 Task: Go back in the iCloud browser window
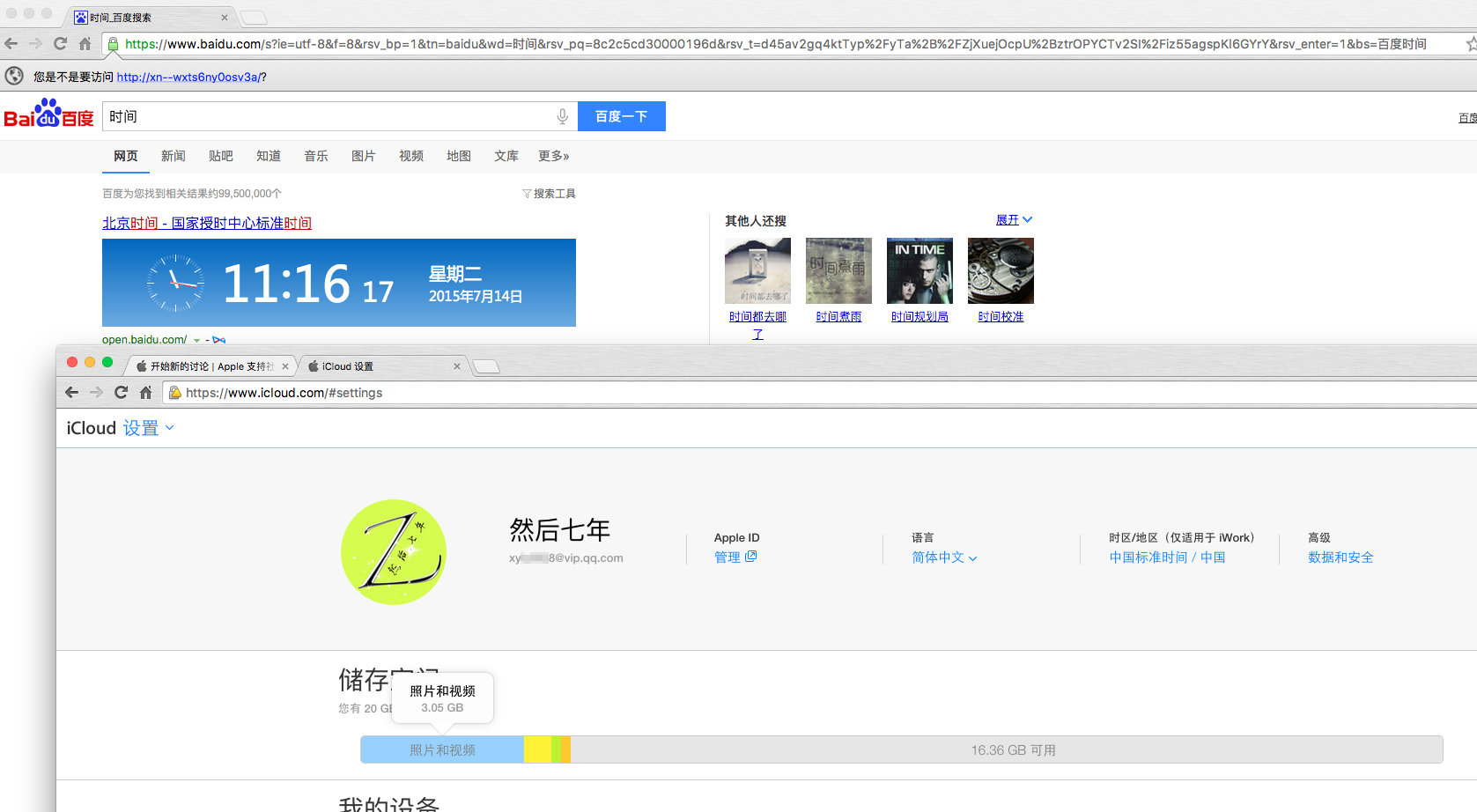[x=72, y=393]
